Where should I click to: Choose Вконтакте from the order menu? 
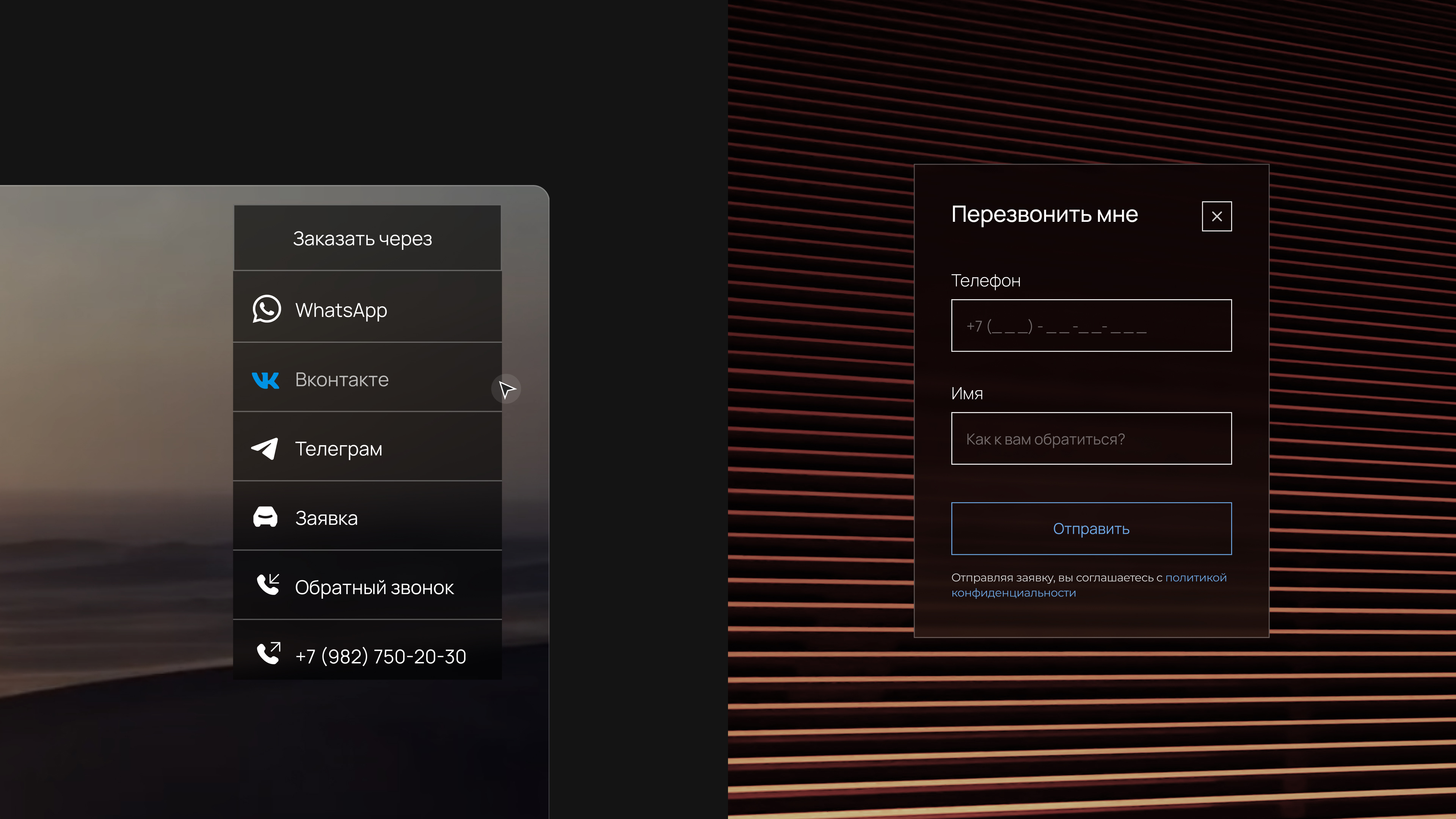tap(341, 380)
